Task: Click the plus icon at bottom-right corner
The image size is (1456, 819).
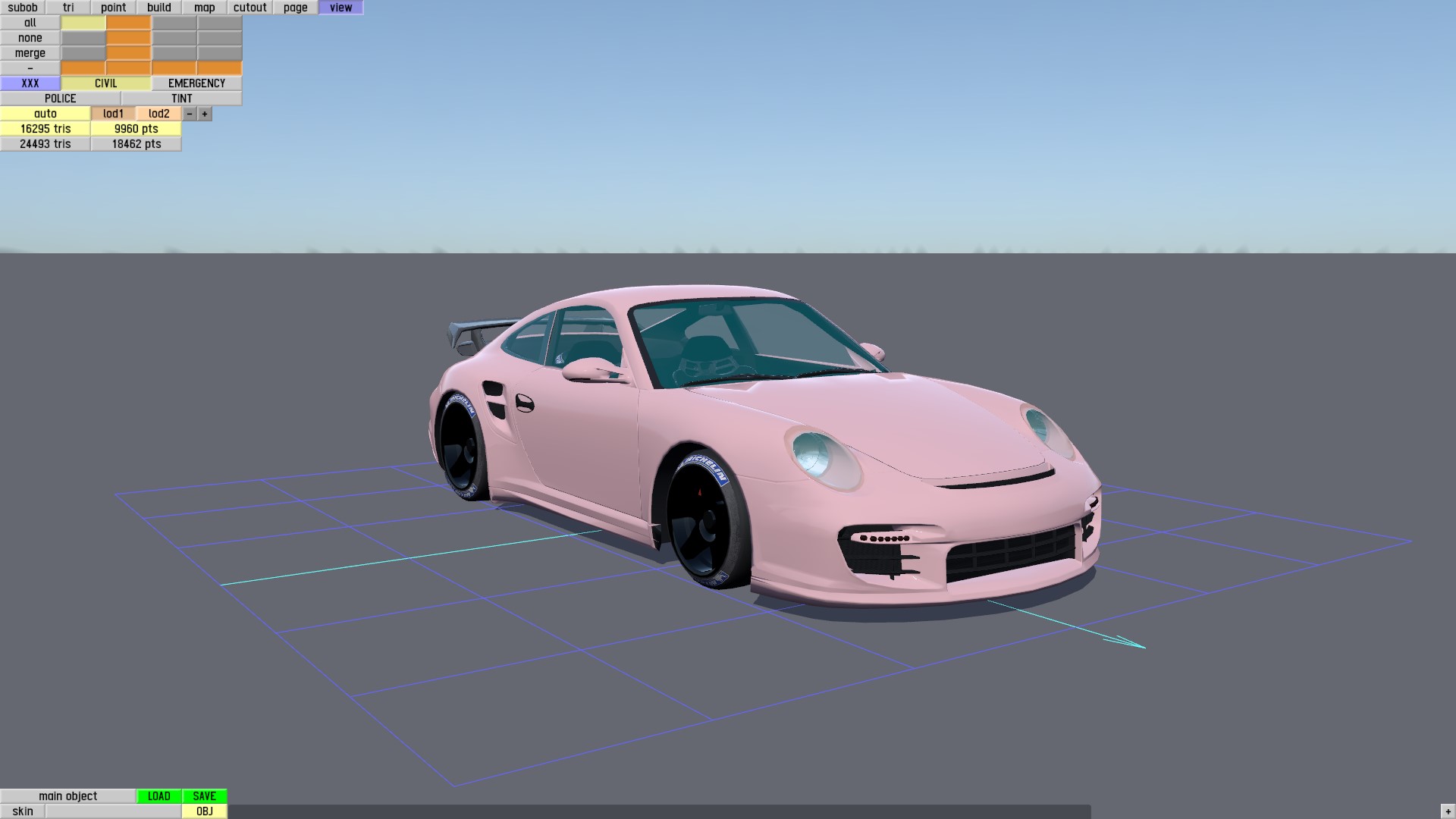Action: coord(1448,811)
